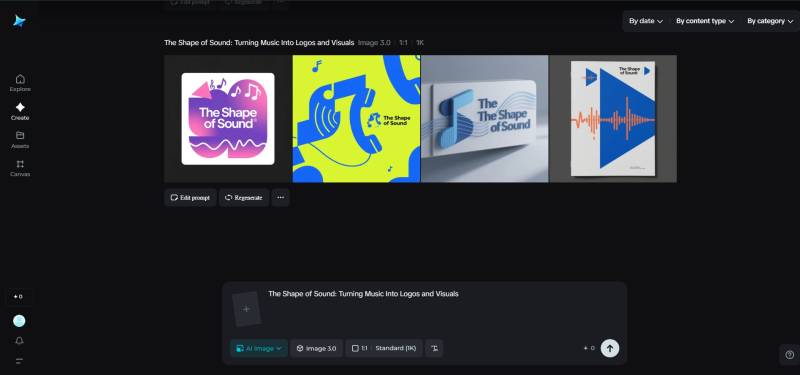800x375 pixels.
Task: Click the Image 3.0 label beside the title
Action: 374,43
